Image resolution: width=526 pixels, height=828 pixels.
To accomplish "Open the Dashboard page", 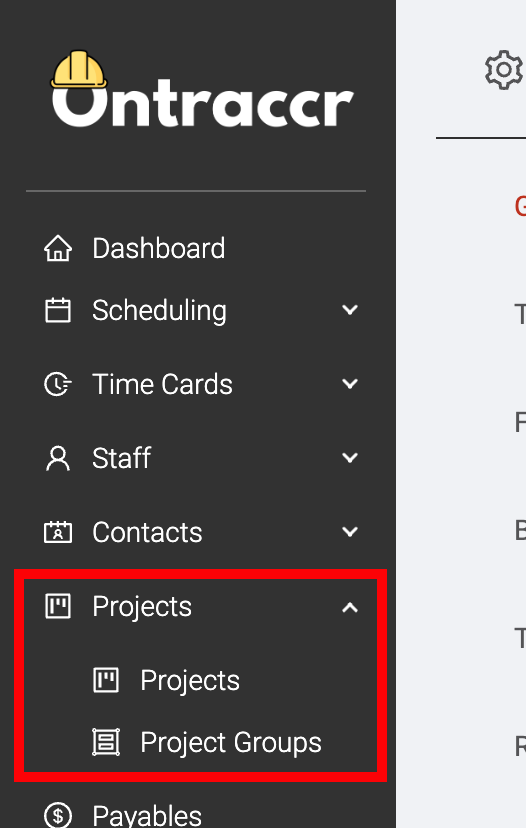I will pyautogui.click(x=158, y=248).
